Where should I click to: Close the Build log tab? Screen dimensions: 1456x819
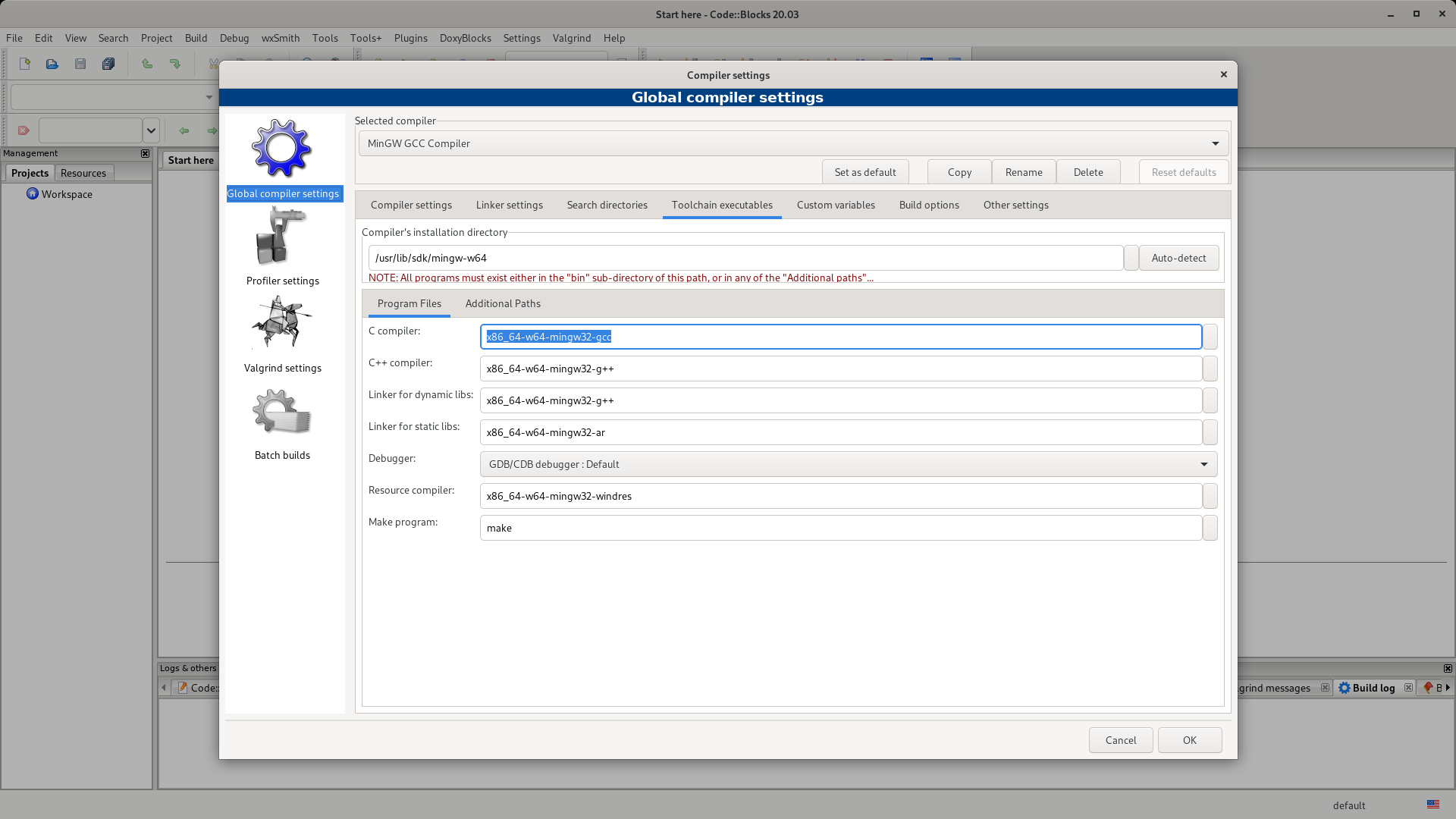tap(1408, 688)
